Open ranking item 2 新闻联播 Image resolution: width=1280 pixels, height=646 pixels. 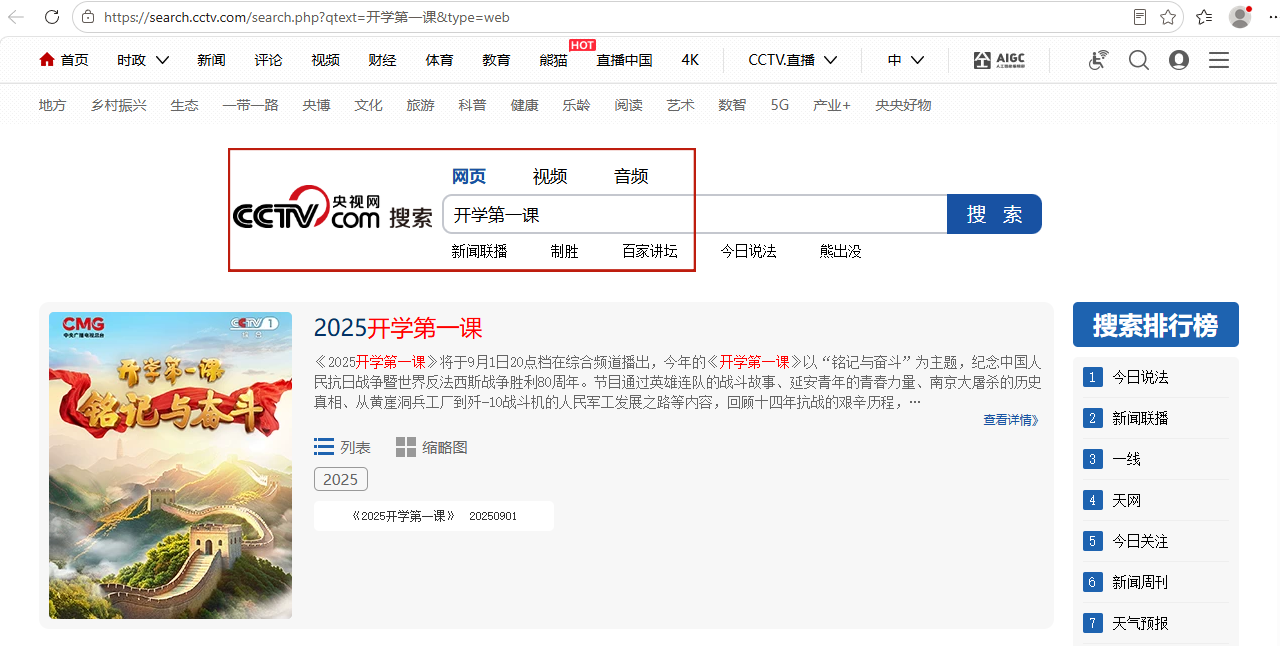click(x=1140, y=418)
